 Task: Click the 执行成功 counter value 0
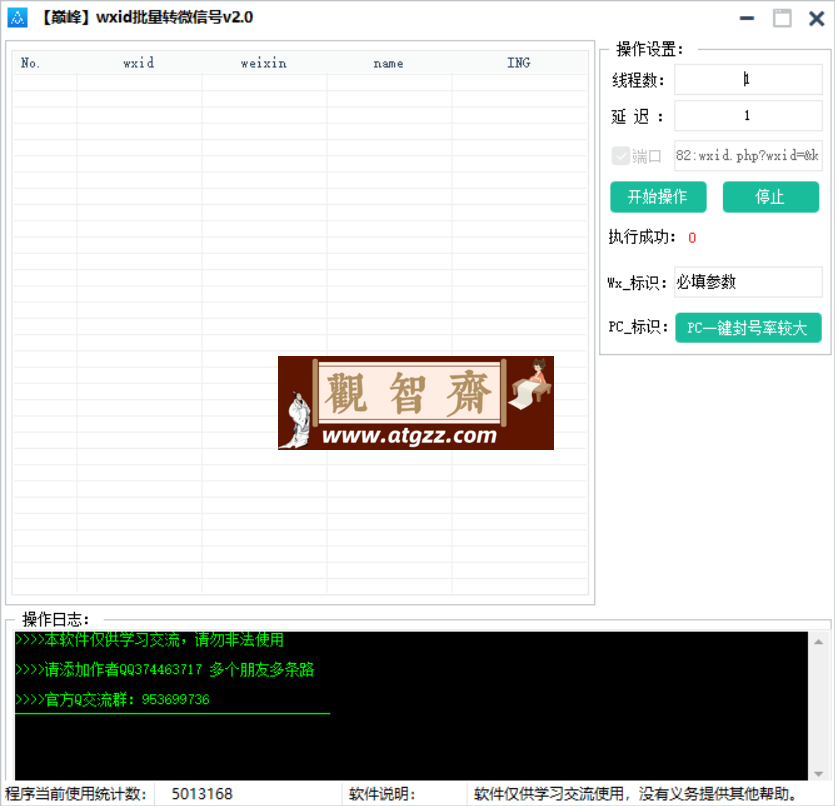(x=692, y=238)
